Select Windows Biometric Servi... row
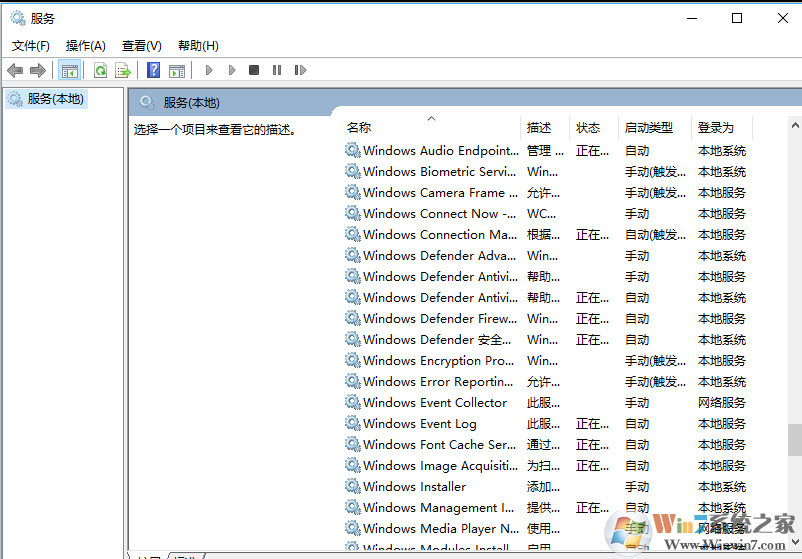 click(x=545, y=172)
